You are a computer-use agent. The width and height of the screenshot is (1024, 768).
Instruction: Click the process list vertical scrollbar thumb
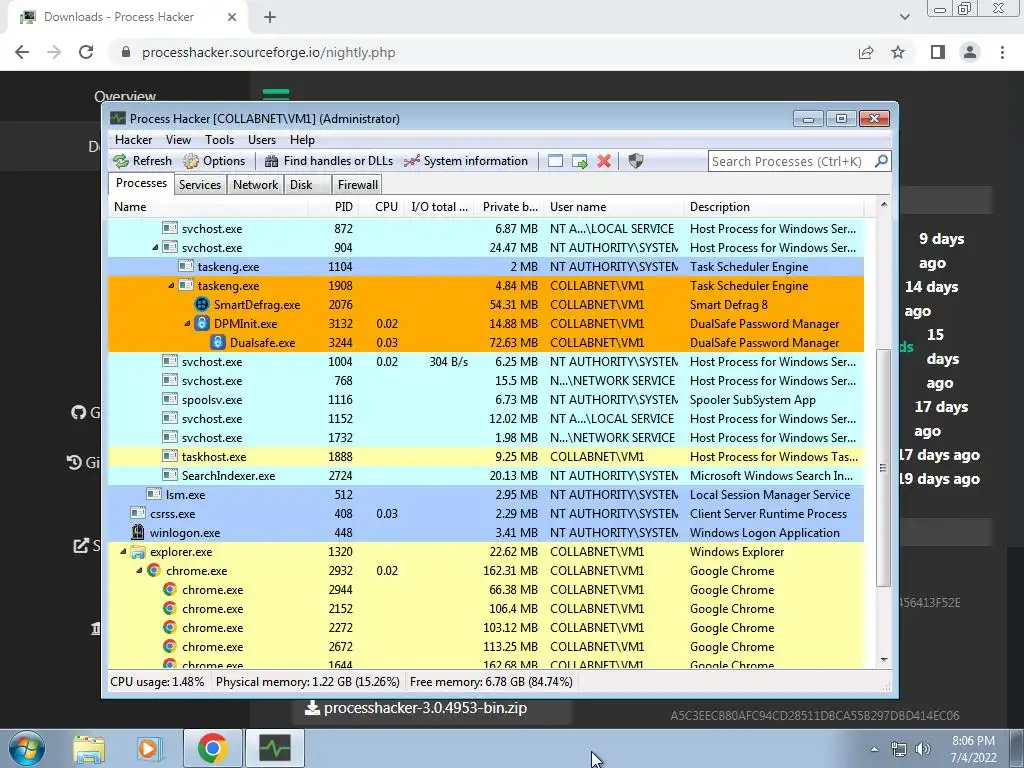point(883,468)
